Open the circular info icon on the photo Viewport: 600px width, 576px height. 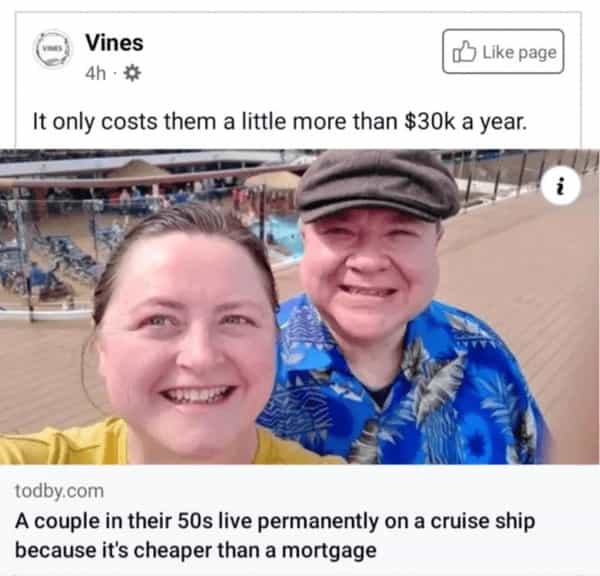[561, 186]
